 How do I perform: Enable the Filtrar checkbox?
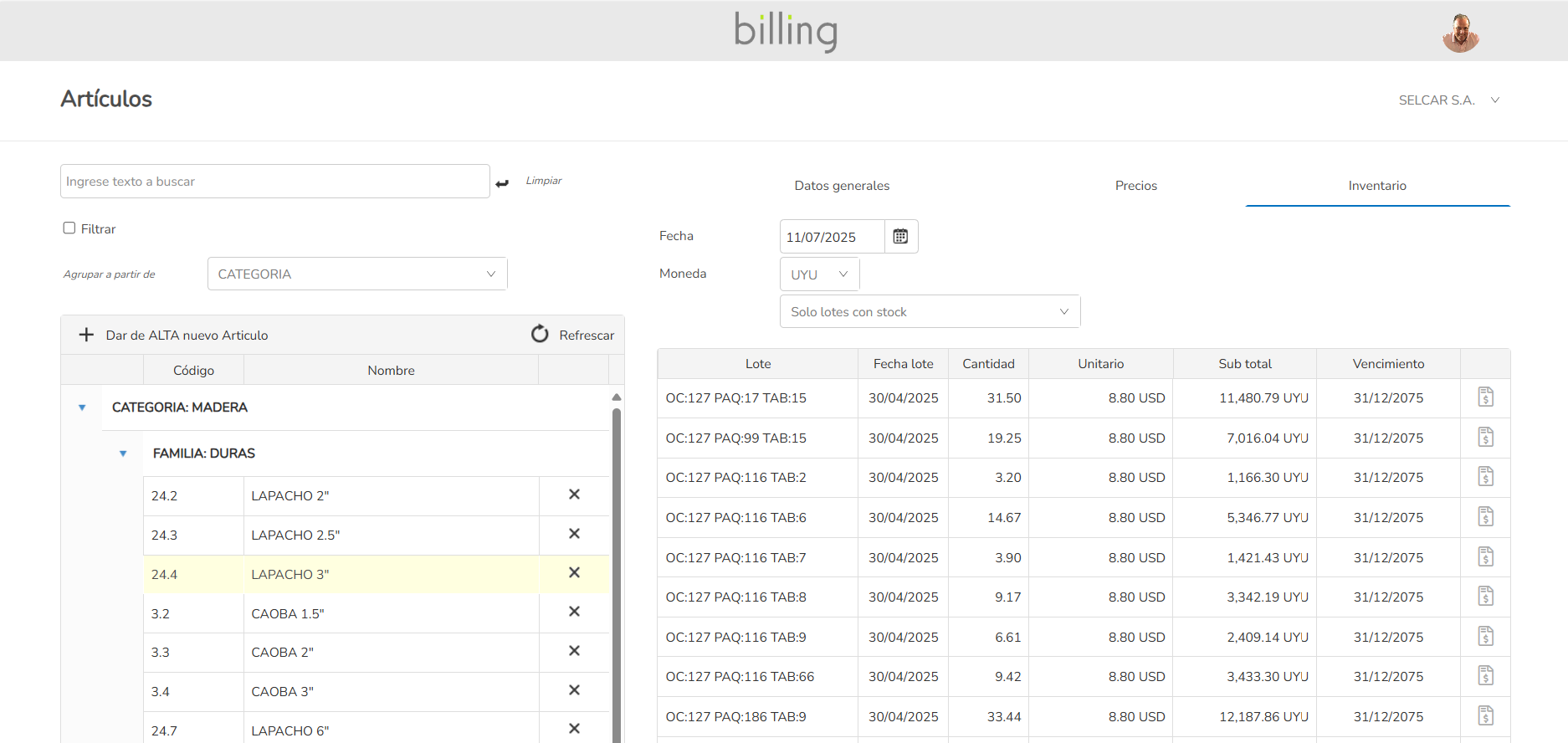pos(69,228)
